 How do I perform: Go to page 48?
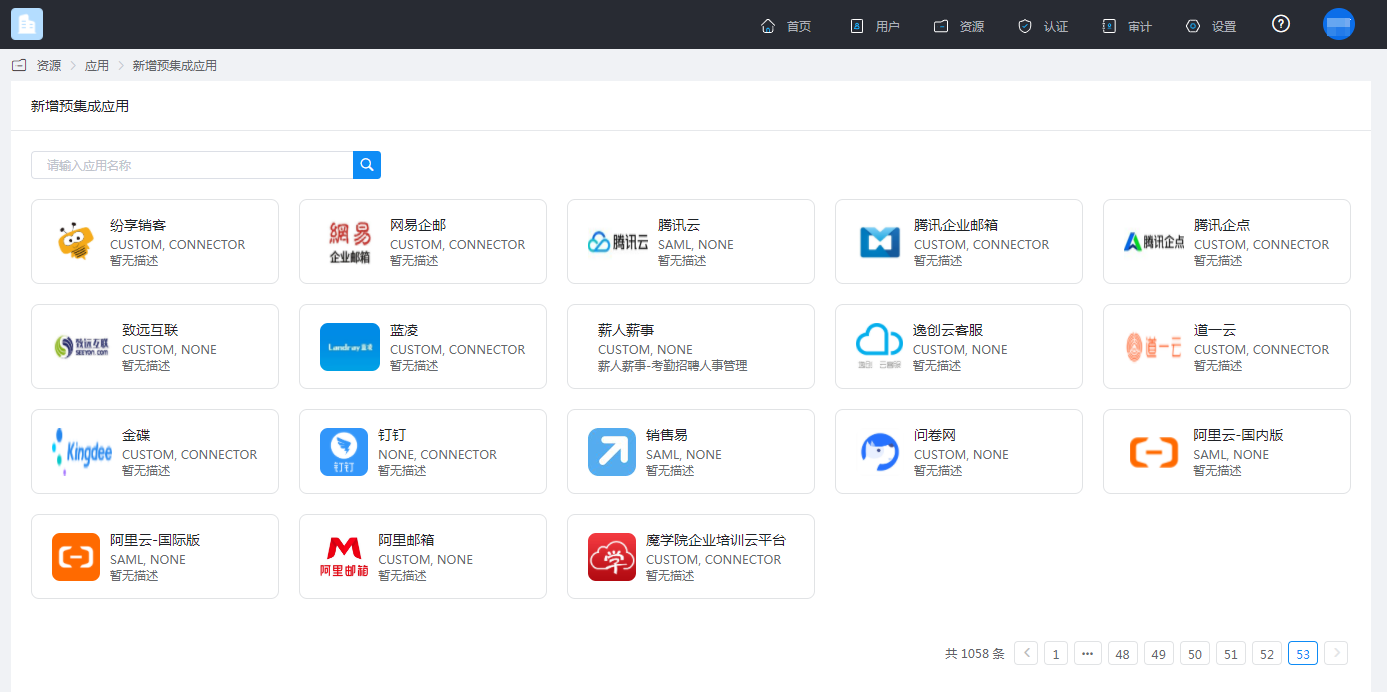1123,653
